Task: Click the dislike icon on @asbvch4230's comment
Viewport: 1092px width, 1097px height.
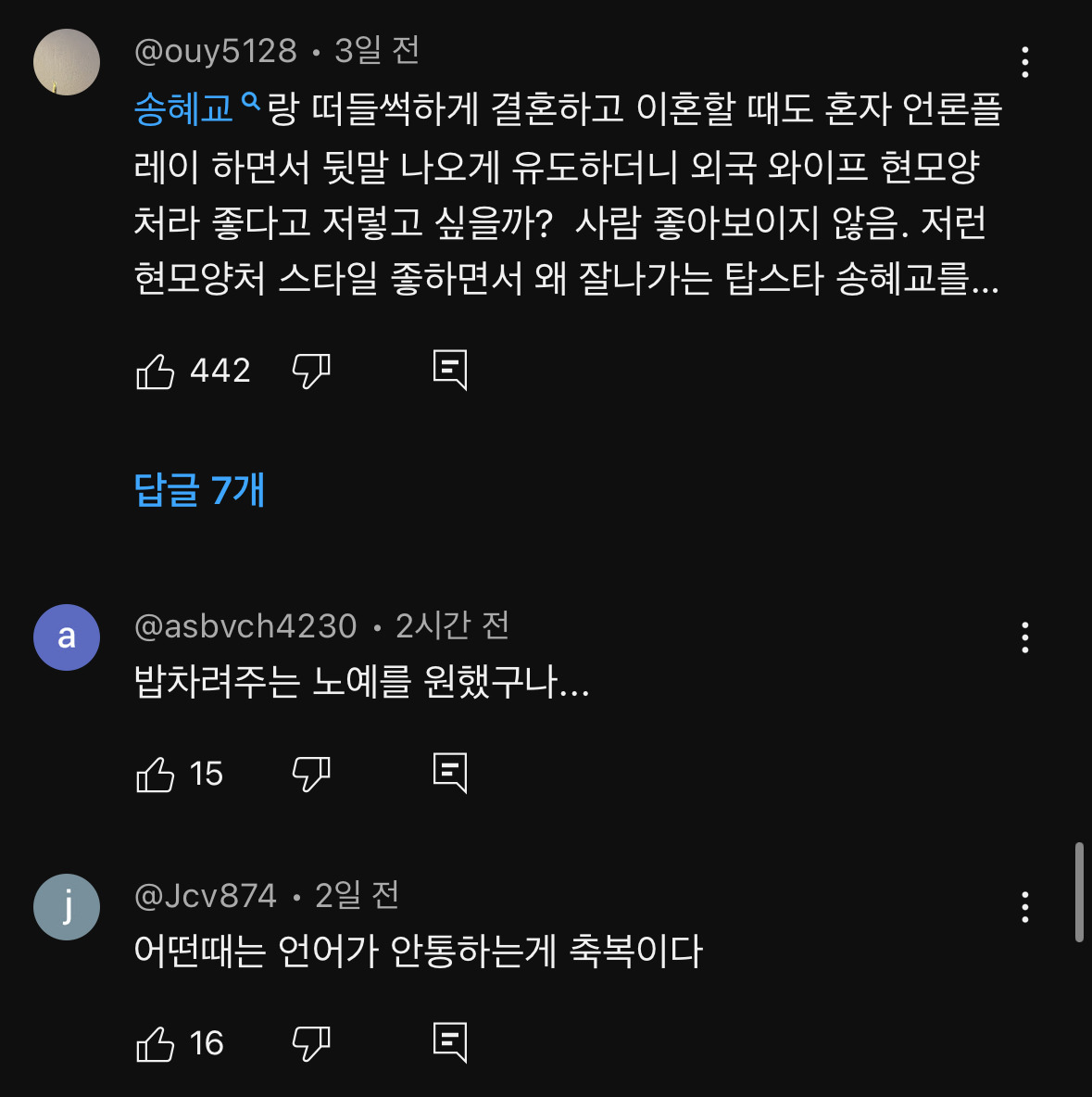Action: coord(311,774)
